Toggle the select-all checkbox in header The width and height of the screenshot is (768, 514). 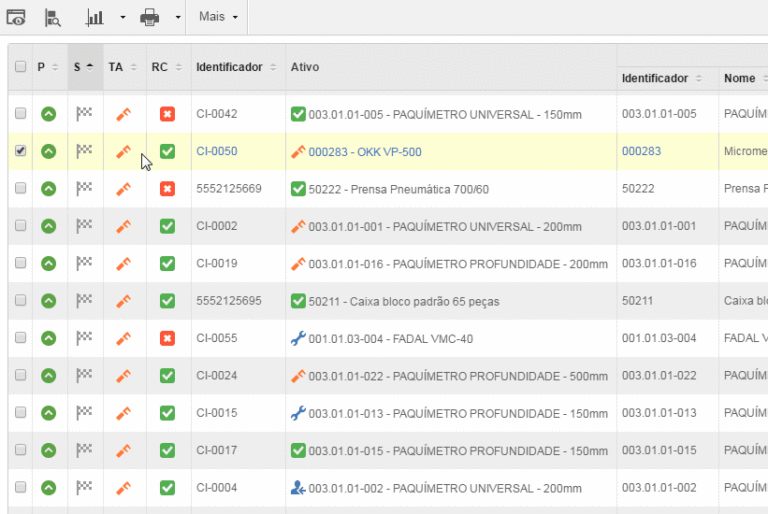click(20, 67)
